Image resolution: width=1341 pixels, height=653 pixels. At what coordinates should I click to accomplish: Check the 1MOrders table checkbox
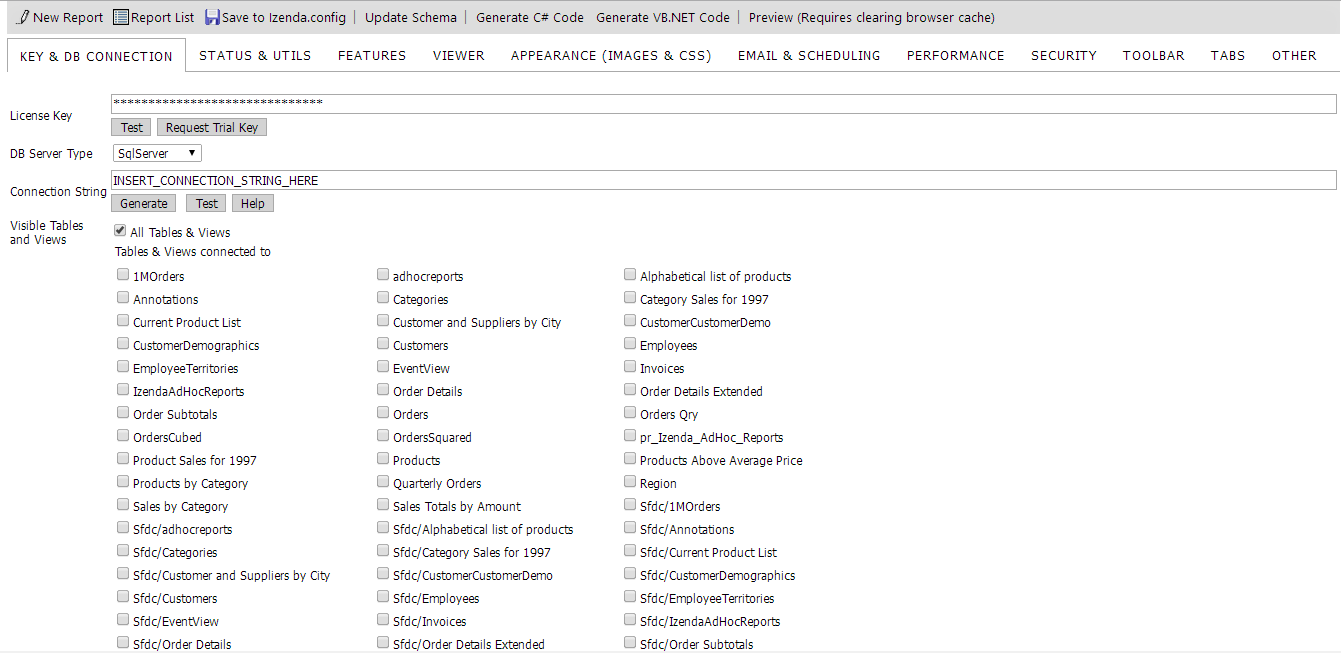tap(122, 275)
